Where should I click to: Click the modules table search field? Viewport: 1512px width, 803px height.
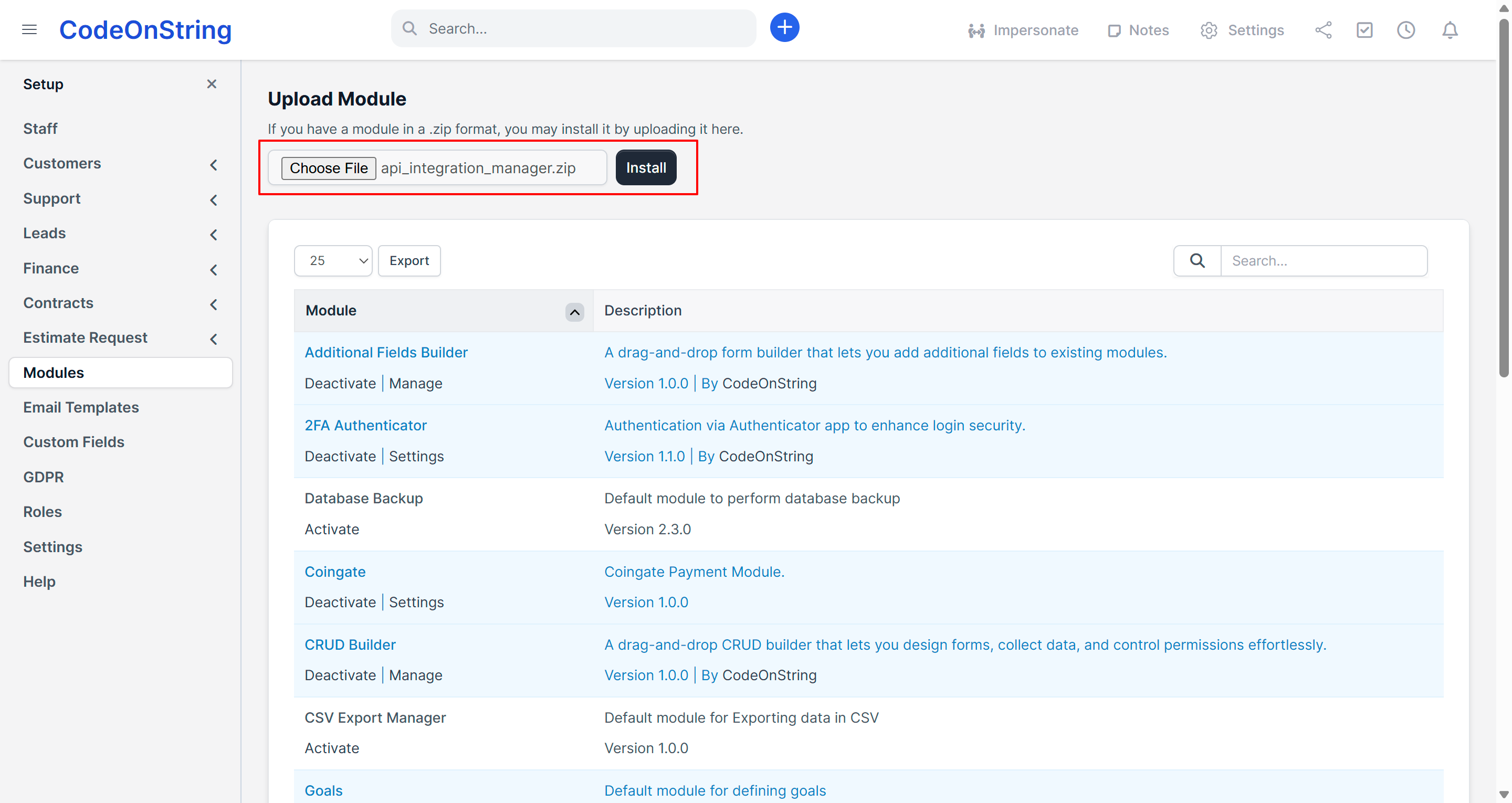pos(1323,261)
